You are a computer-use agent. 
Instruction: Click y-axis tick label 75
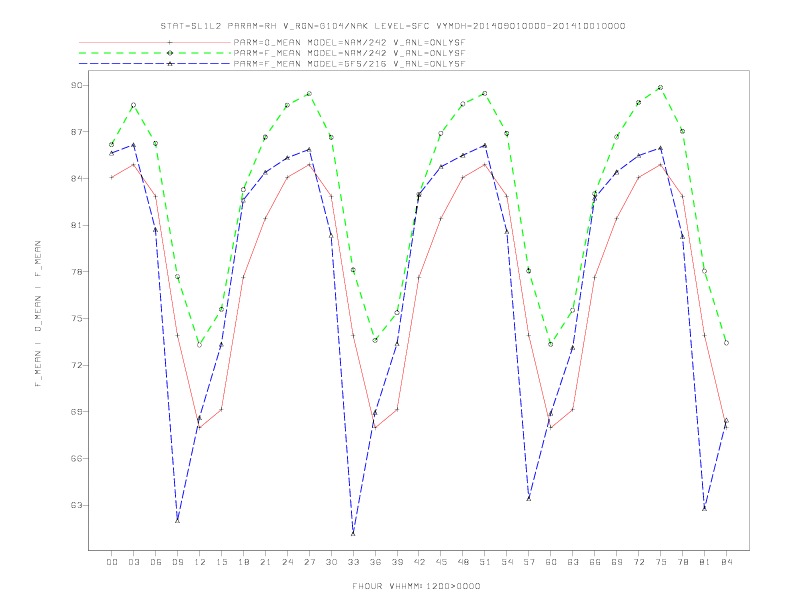[76, 319]
